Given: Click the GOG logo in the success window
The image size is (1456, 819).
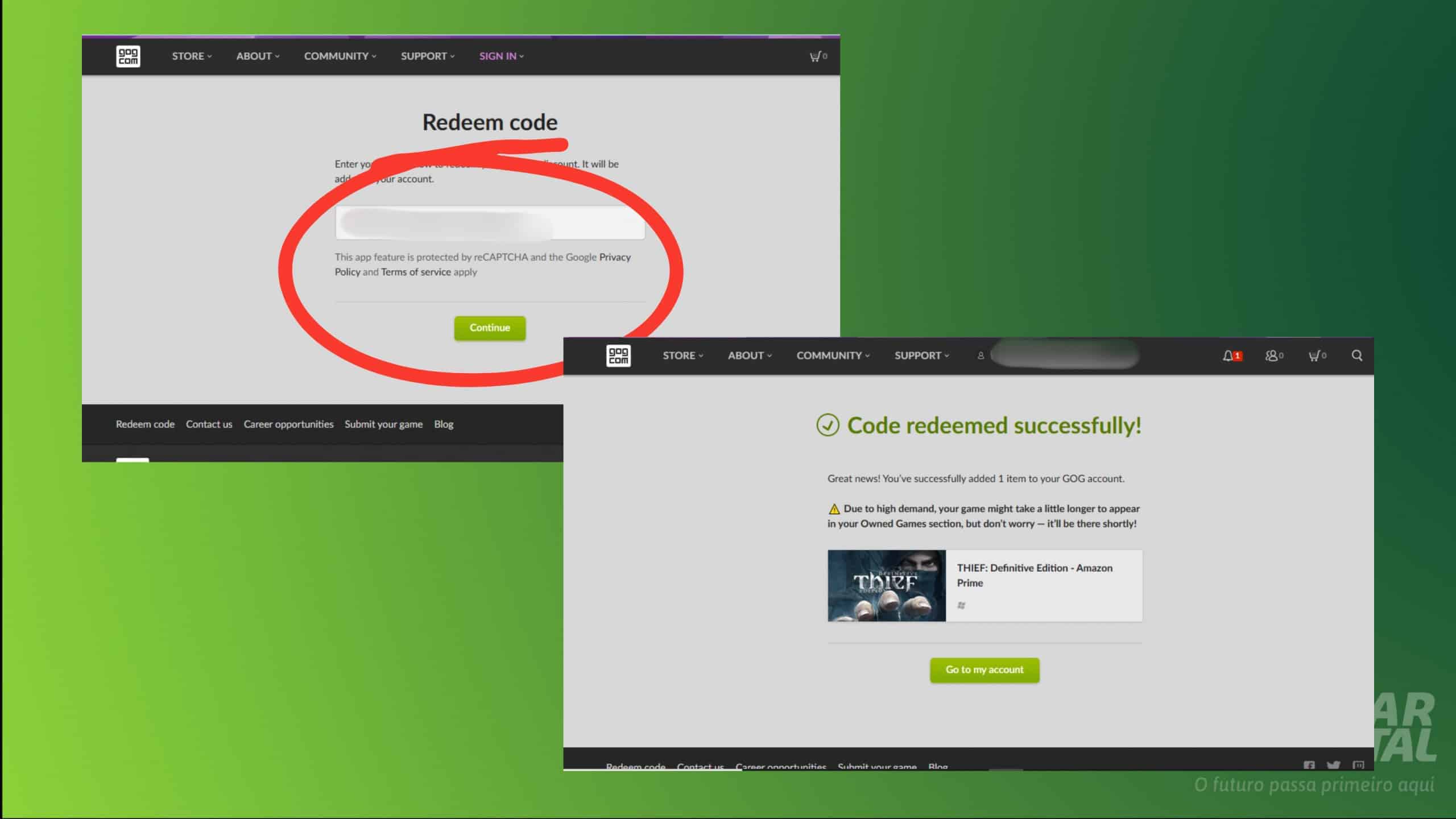Looking at the screenshot, I should pos(618,355).
